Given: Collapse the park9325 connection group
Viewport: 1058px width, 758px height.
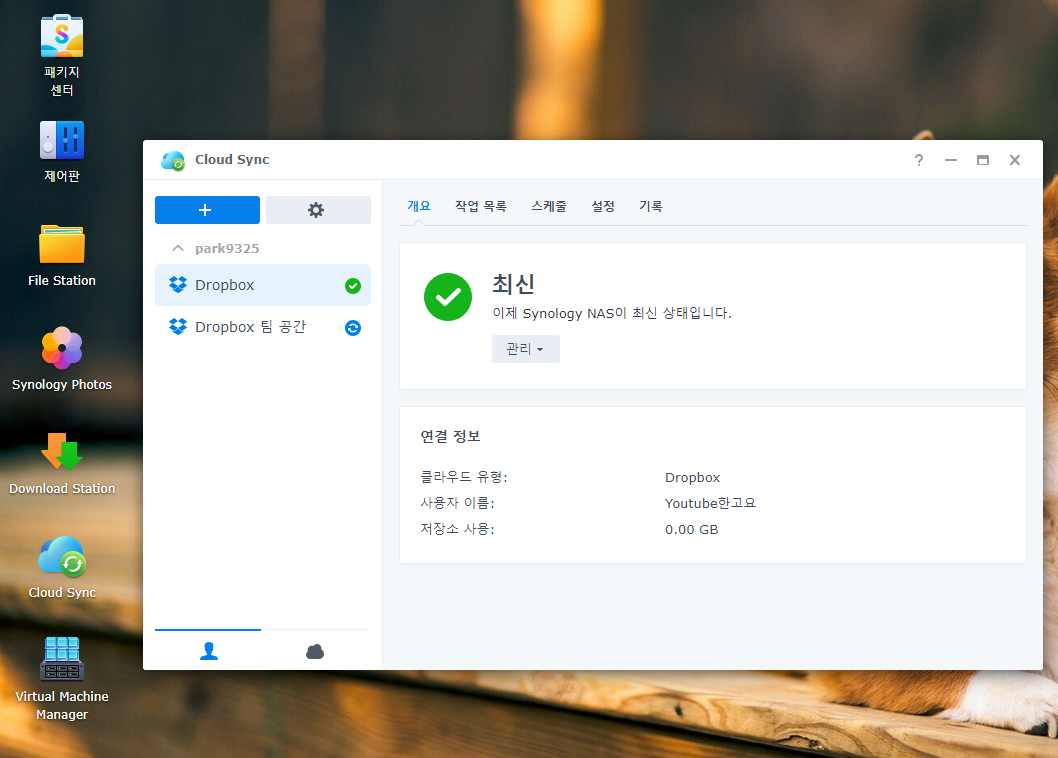Looking at the screenshot, I should pyautogui.click(x=178, y=248).
